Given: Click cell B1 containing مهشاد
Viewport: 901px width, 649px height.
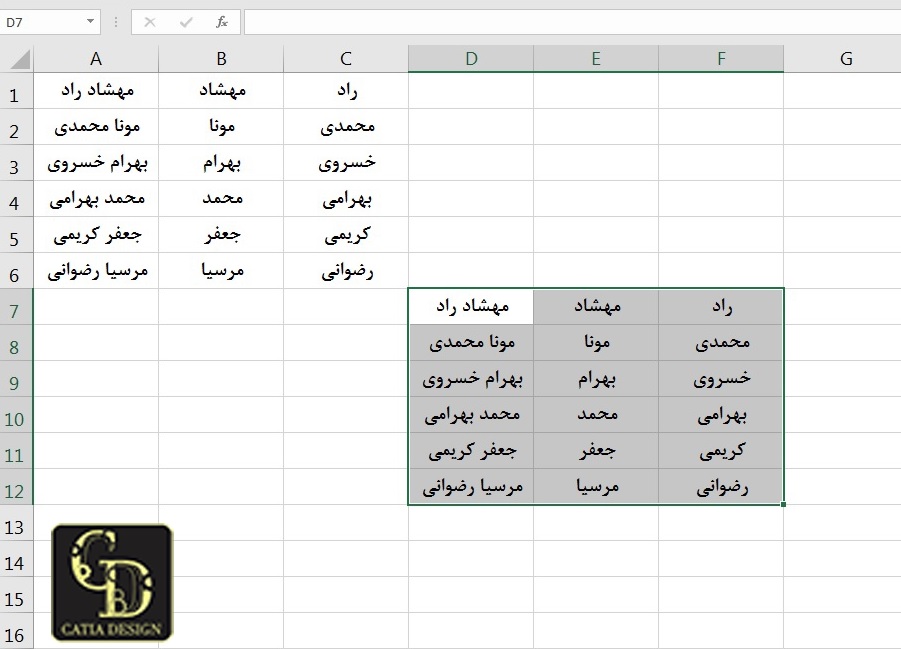Looking at the screenshot, I should point(221,91).
